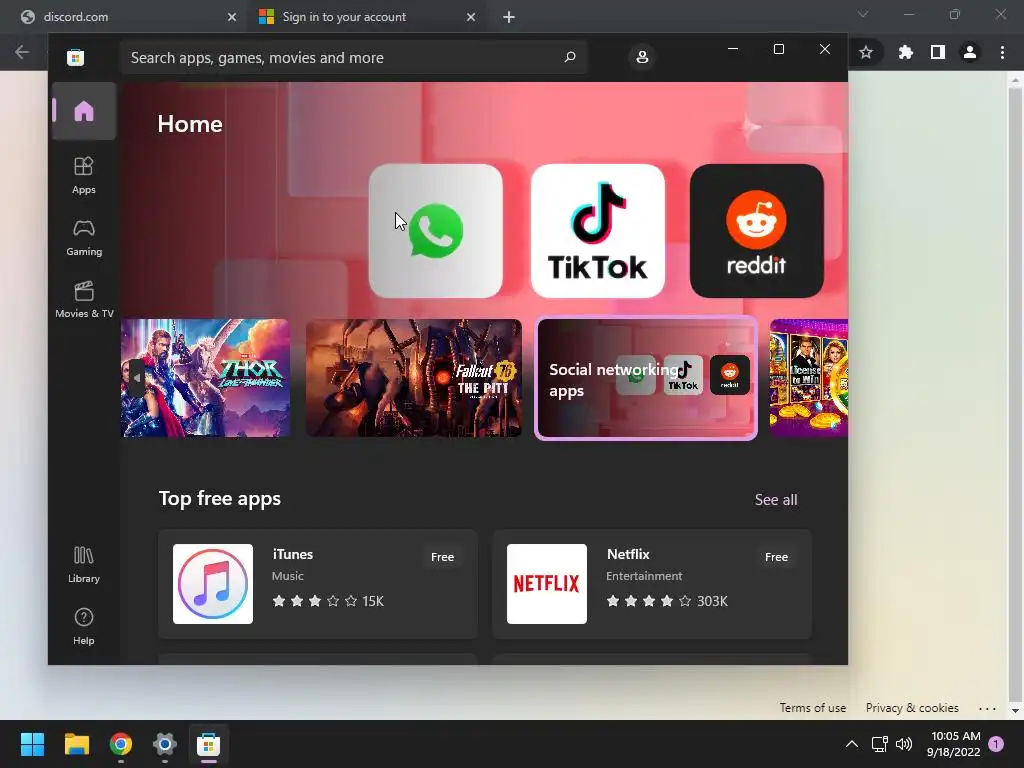
Task: Click the iTunes app title
Action: click(293, 554)
